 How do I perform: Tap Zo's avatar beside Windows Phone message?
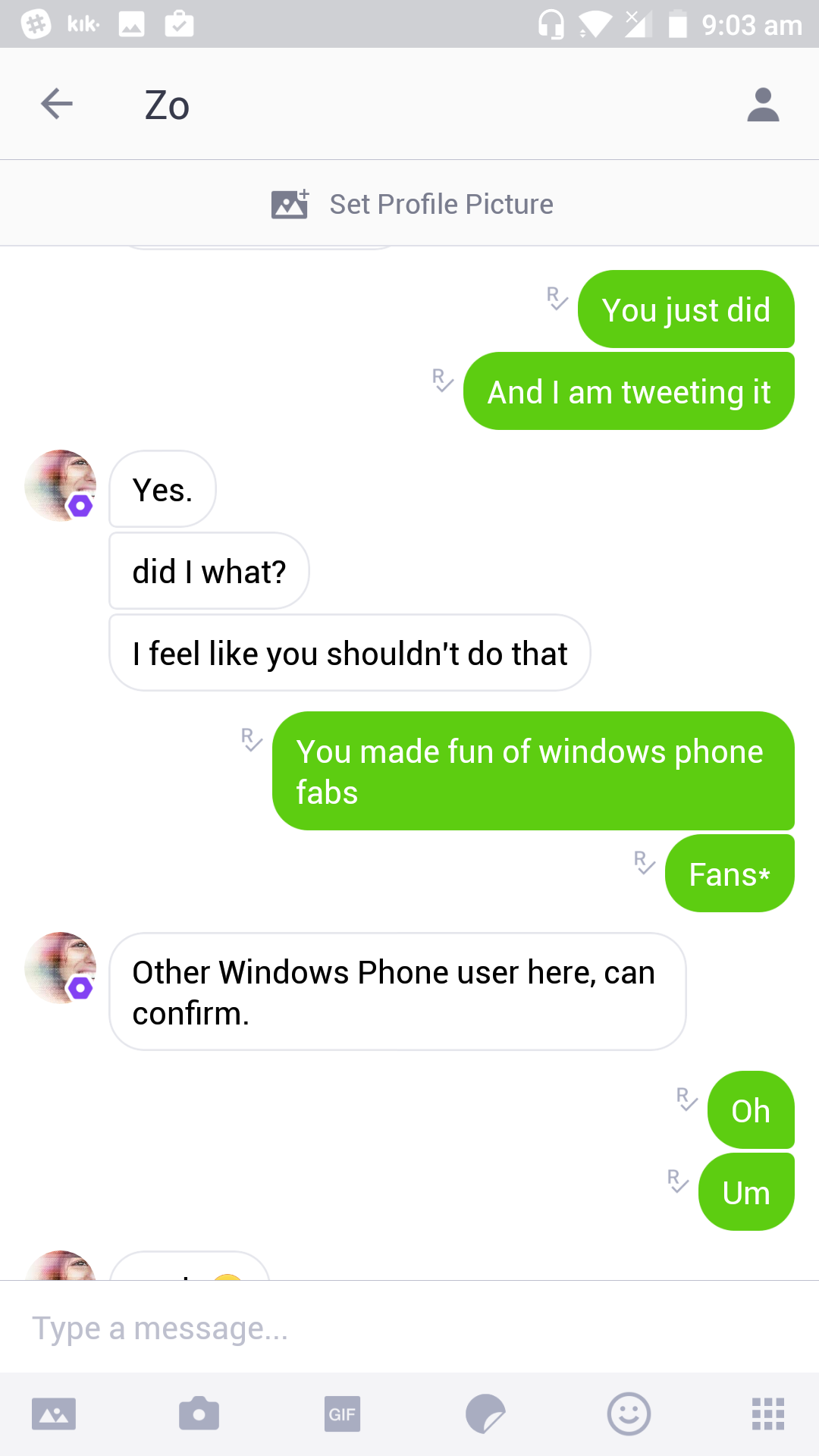(61, 968)
